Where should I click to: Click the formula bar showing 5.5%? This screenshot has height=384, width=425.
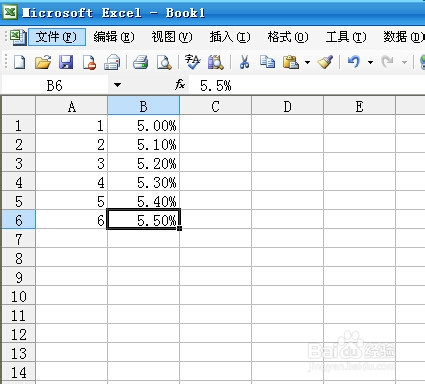tap(307, 85)
